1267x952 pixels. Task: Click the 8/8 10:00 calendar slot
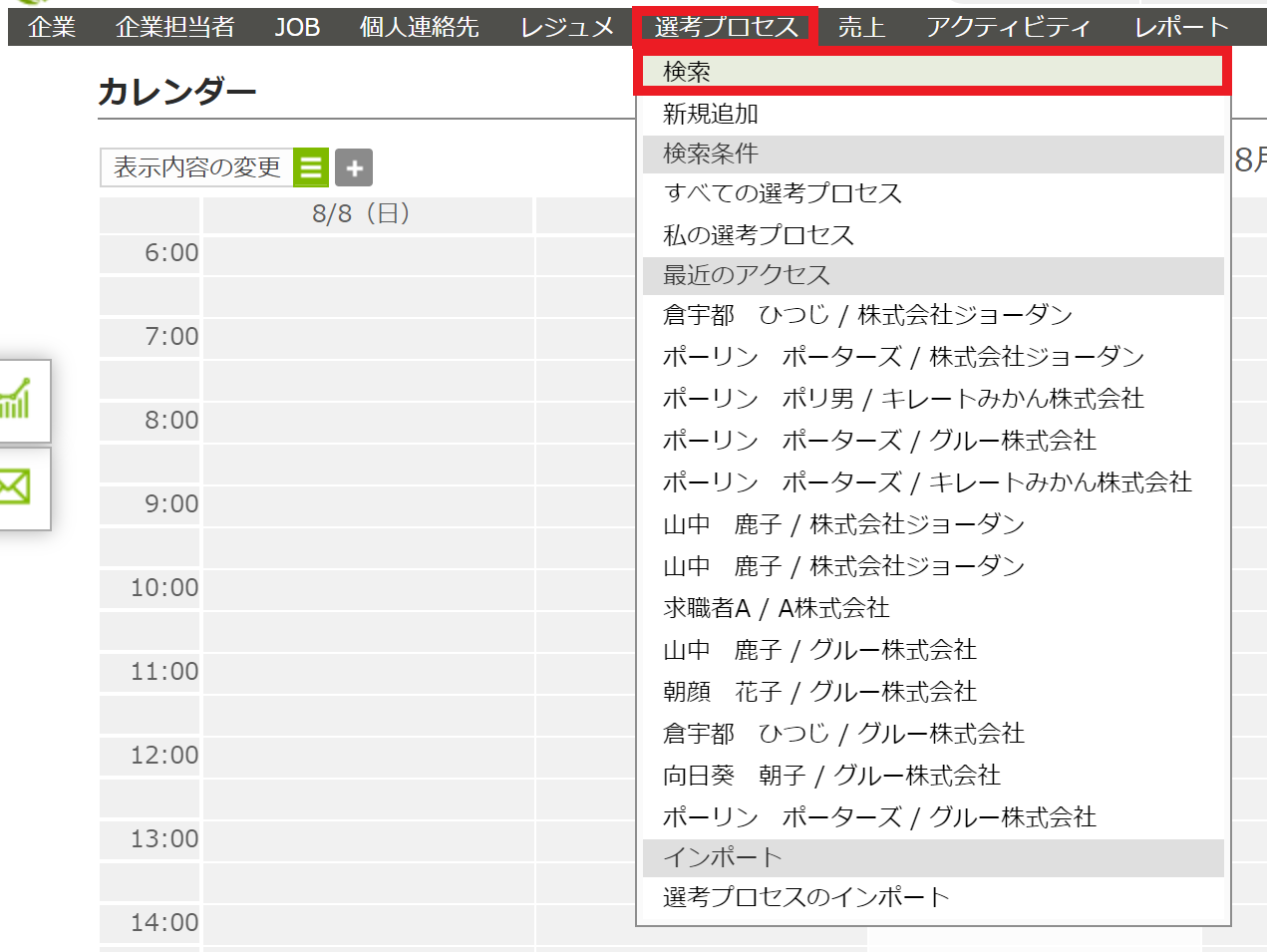click(x=368, y=588)
